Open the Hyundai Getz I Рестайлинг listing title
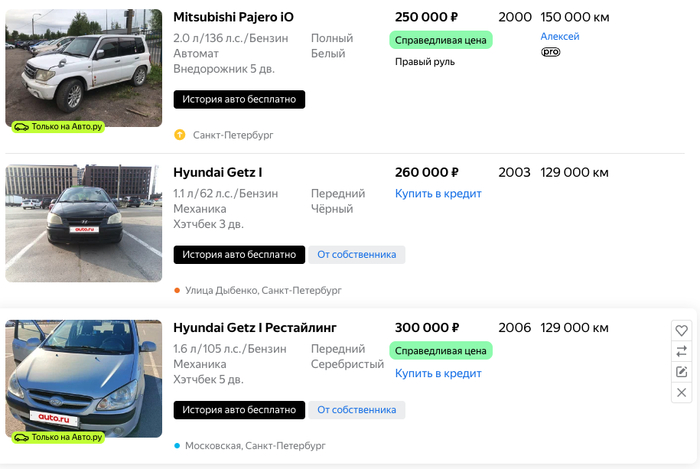This screenshot has height=469, width=700. (255, 327)
